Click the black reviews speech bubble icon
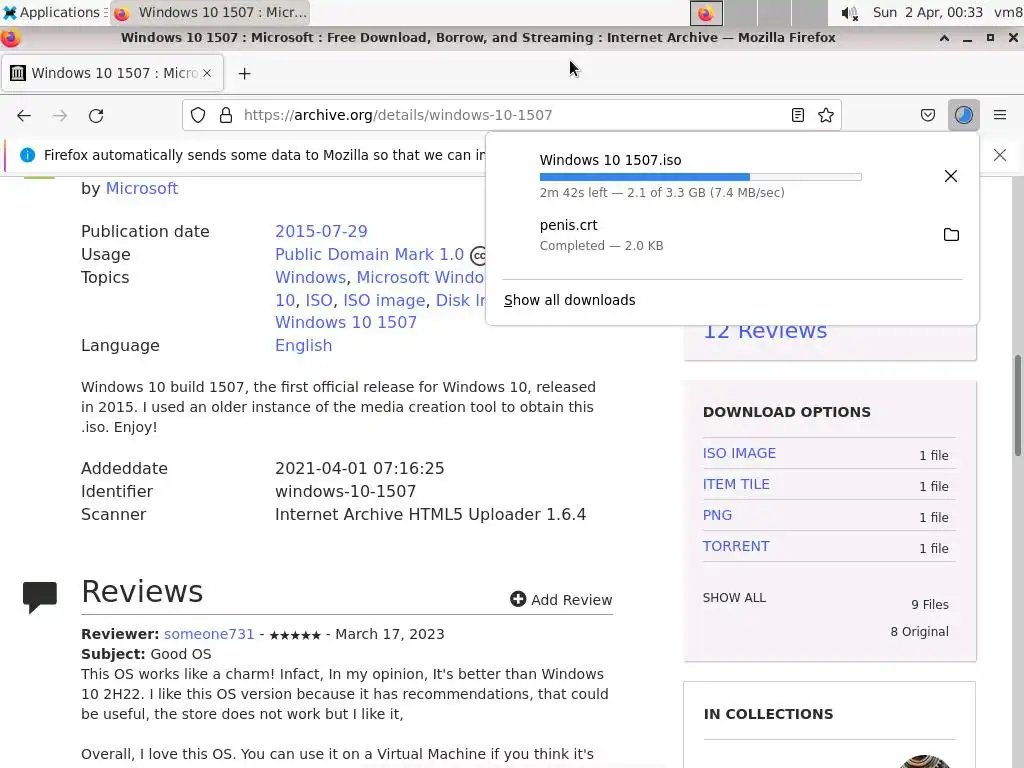The width and height of the screenshot is (1024, 768). click(40, 597)
